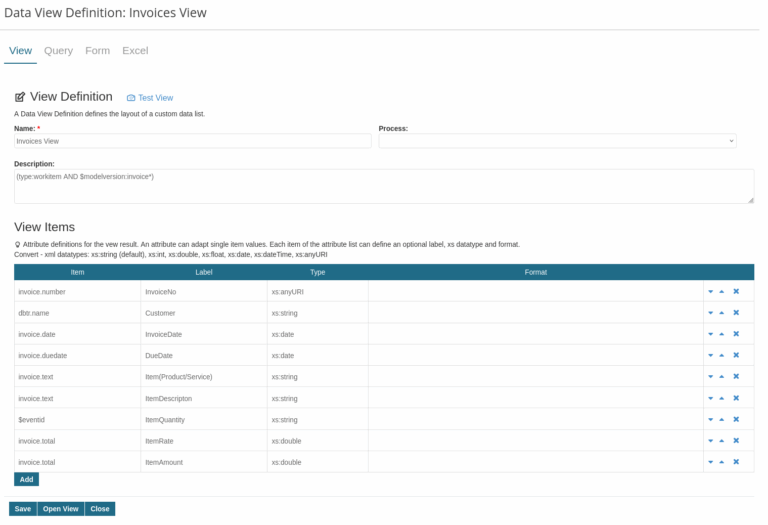The image size is (768, 525).
Task: Edit the Customer label field
Action: [x=204, y=313]
